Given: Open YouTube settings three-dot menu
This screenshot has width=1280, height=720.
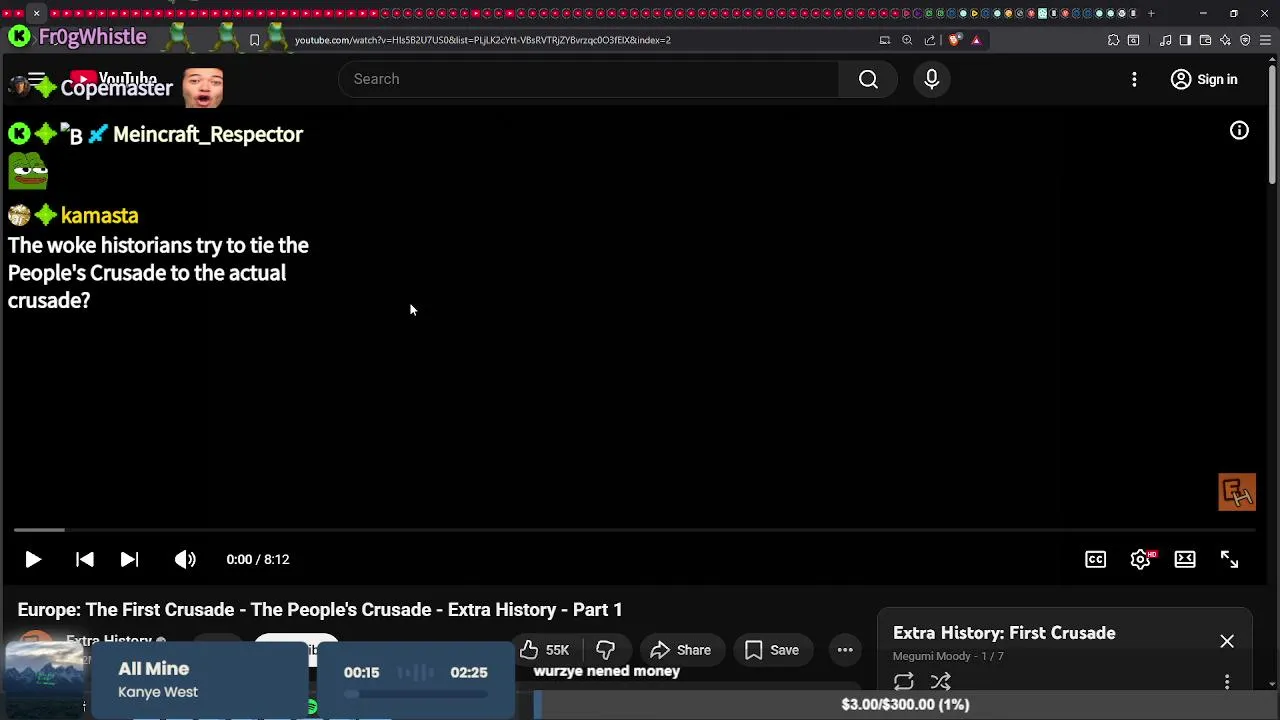Looking at the screenshot, I should (1134, 79).
